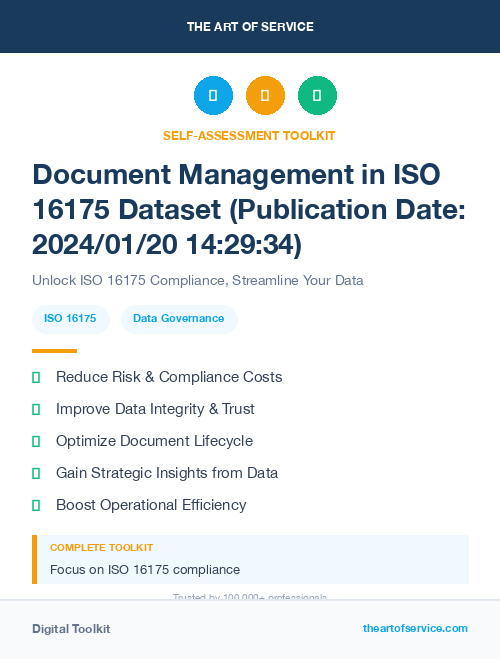Click Focus on ISO 16175 compliance text
This screenshot has width=500, height=659.
(x=145, y=570)
